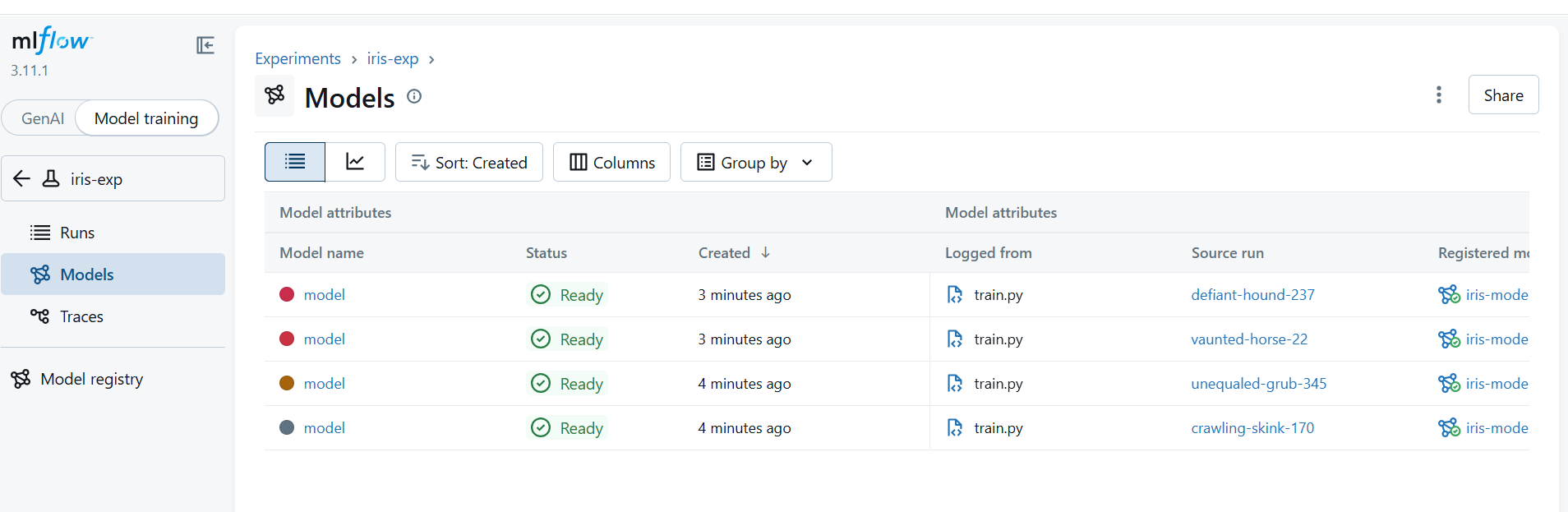This screenshot has height=512, width=1568.
Task: Open model link in crawling-skink-170 row
Action: coord(325,427)
